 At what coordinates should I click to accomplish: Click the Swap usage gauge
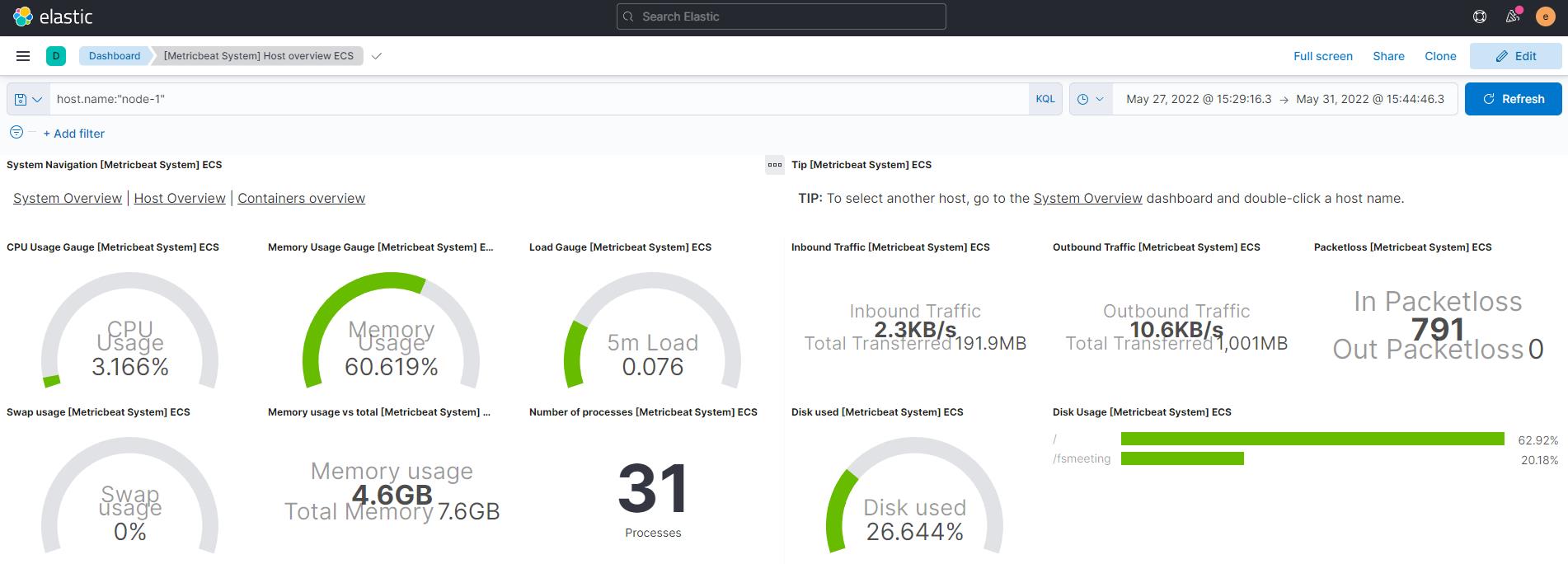130,495
